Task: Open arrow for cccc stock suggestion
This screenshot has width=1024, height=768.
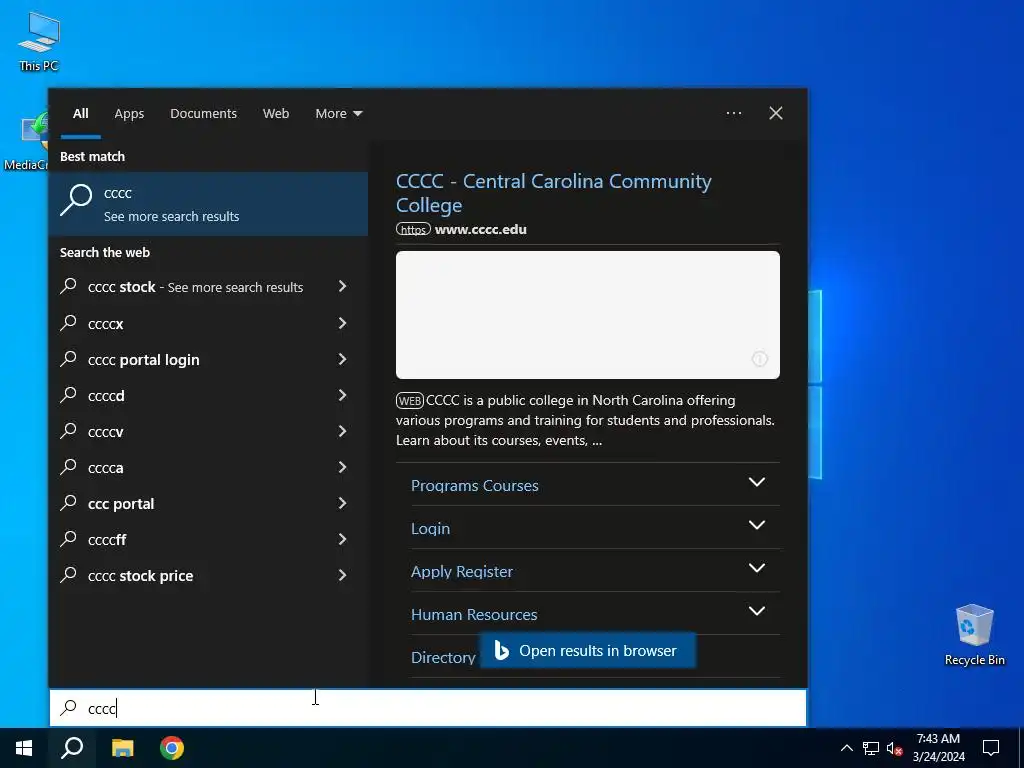Action: click(342, 286)
